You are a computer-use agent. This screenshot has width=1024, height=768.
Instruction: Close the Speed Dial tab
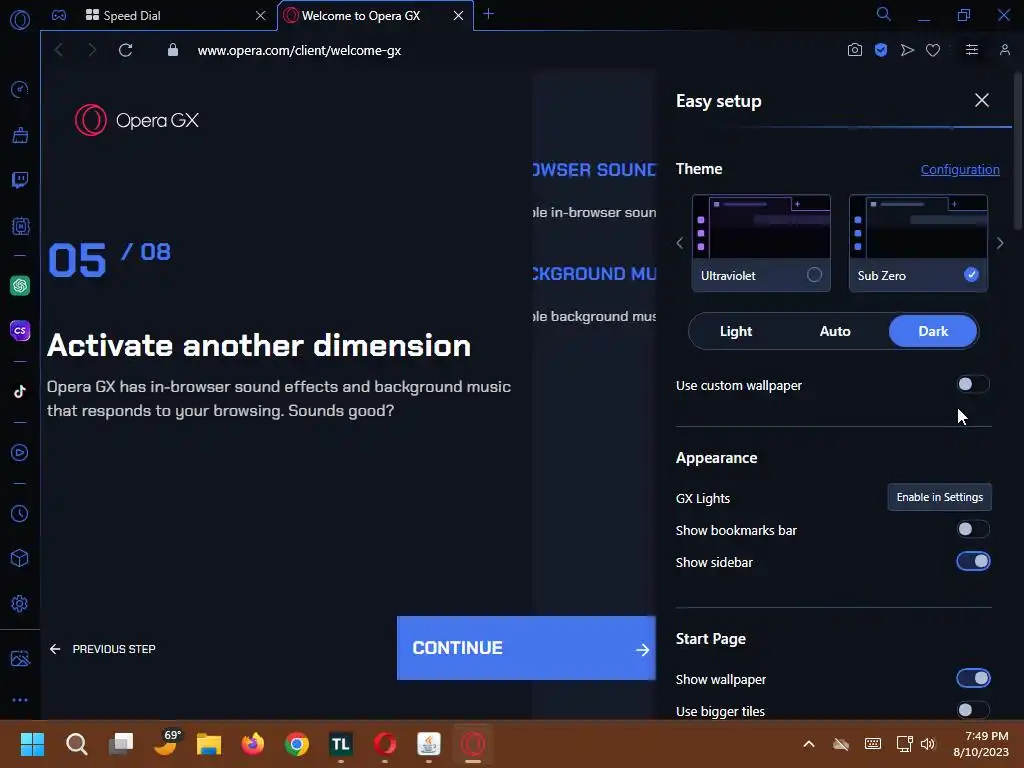[x=260, y=16]
